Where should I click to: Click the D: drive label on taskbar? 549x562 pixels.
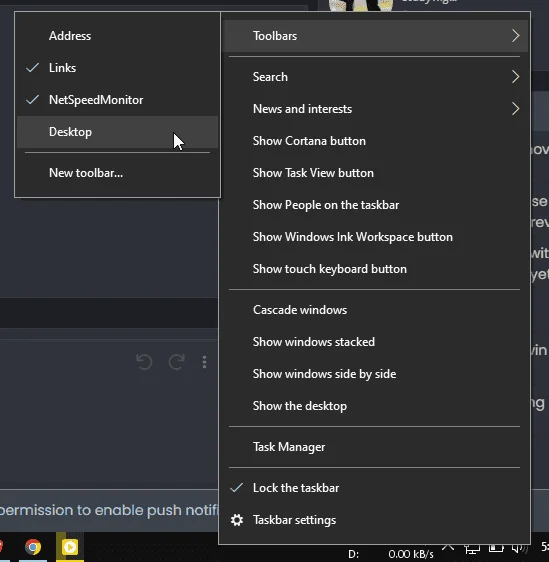tap(354, 554)
